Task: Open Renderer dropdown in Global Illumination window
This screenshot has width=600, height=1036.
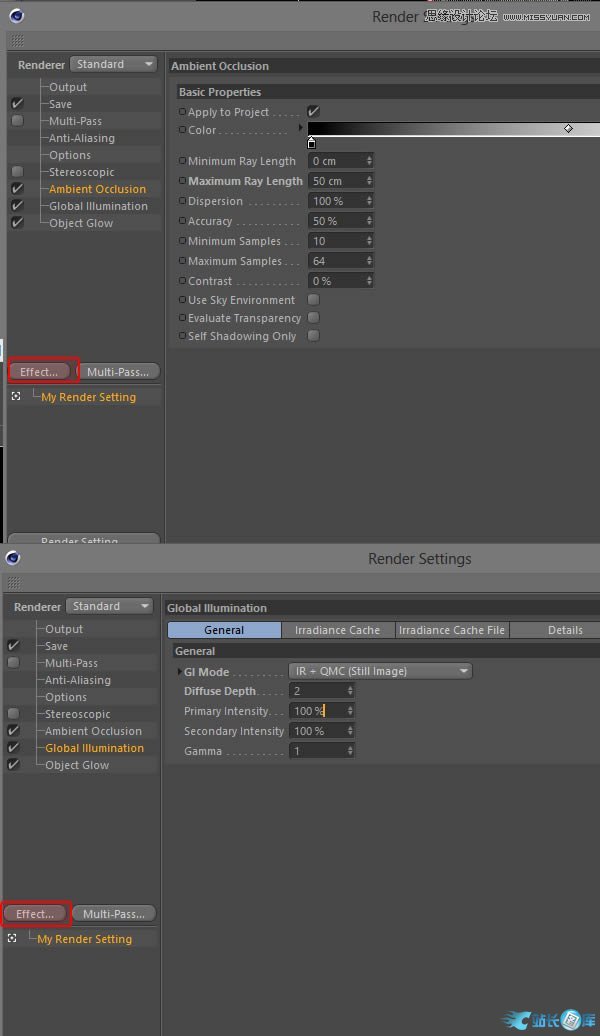Action: pos(111,606)
